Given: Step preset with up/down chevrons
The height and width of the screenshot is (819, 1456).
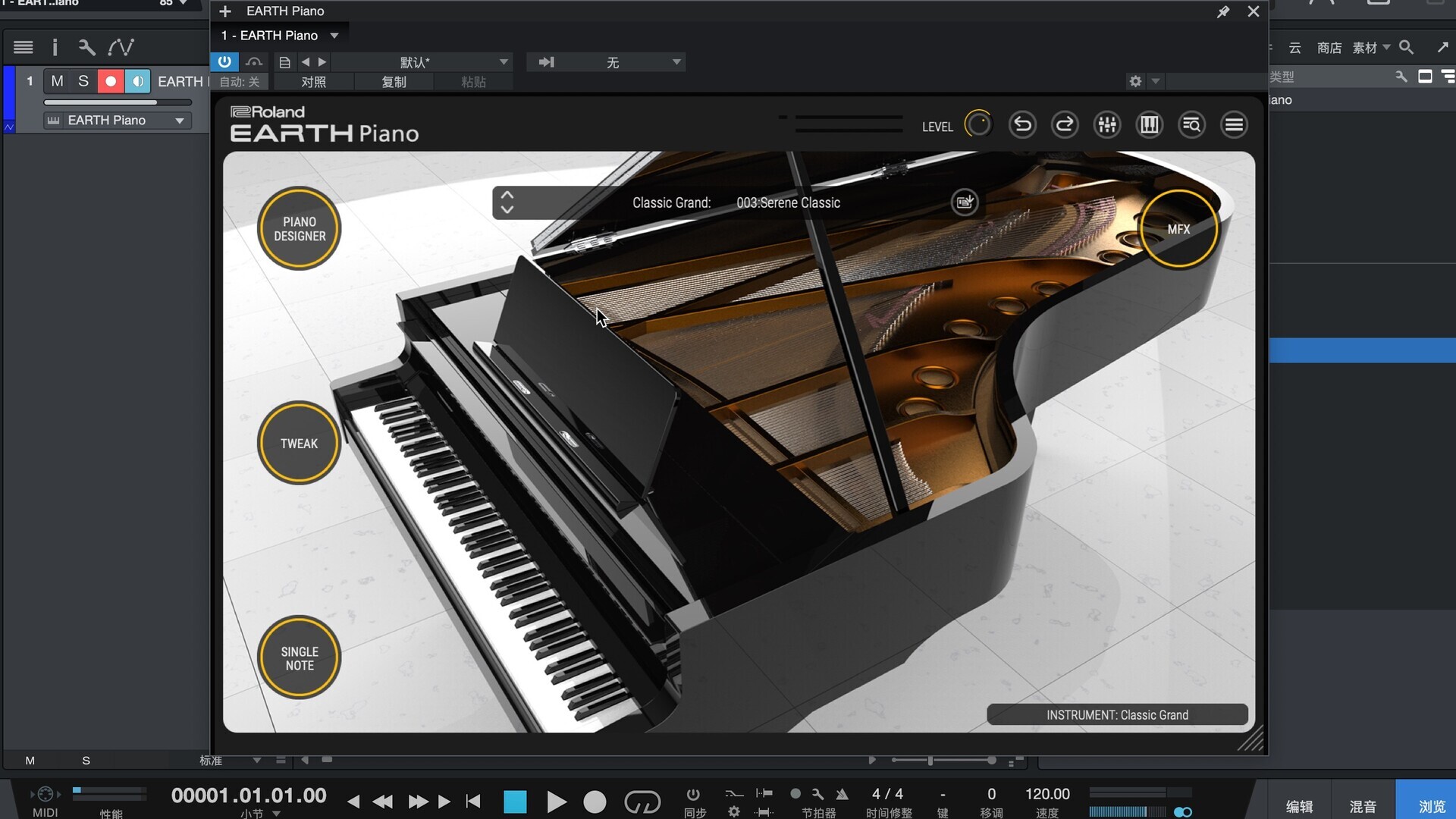Looking at the screenshot, I should tap(507, 202).
